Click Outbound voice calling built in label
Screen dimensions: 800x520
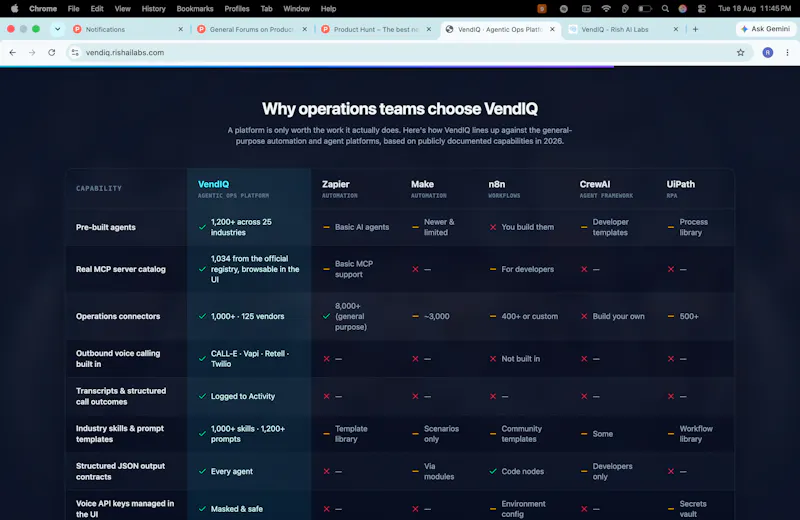118,359
